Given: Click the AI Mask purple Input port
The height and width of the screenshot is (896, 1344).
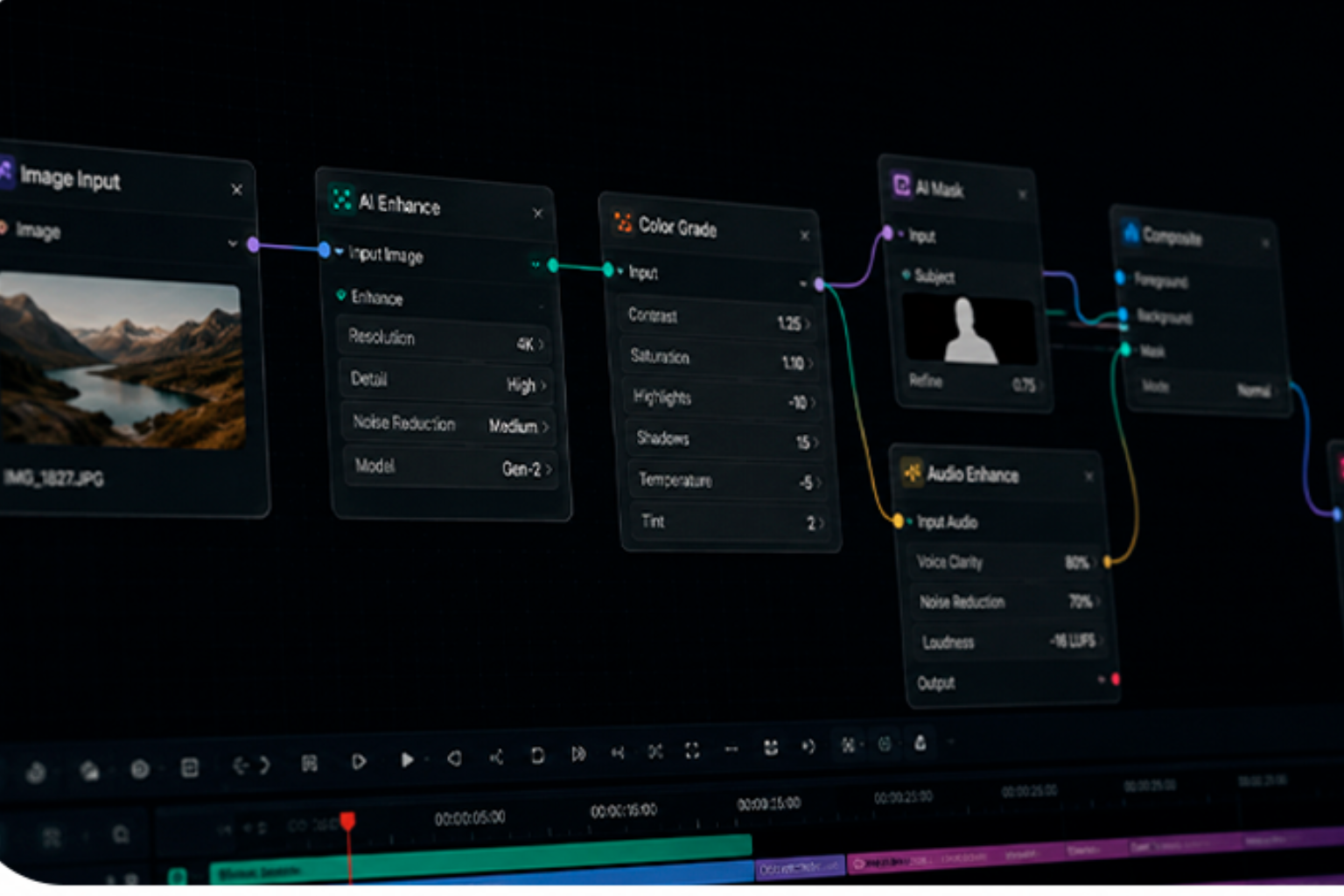Looking at the screenshot, I should (x=887, y=233).
